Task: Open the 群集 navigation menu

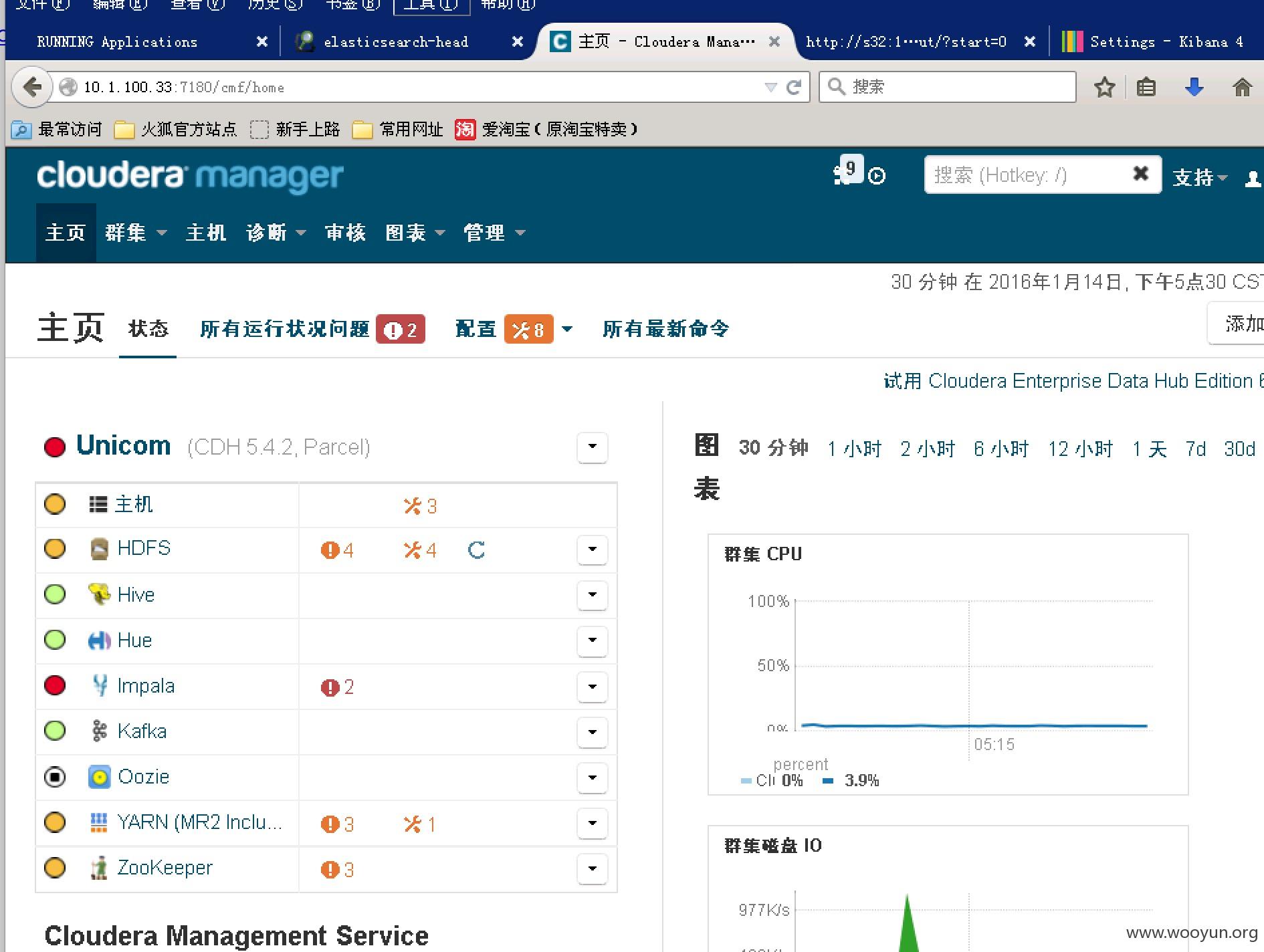Action: [x=135, y=233]
